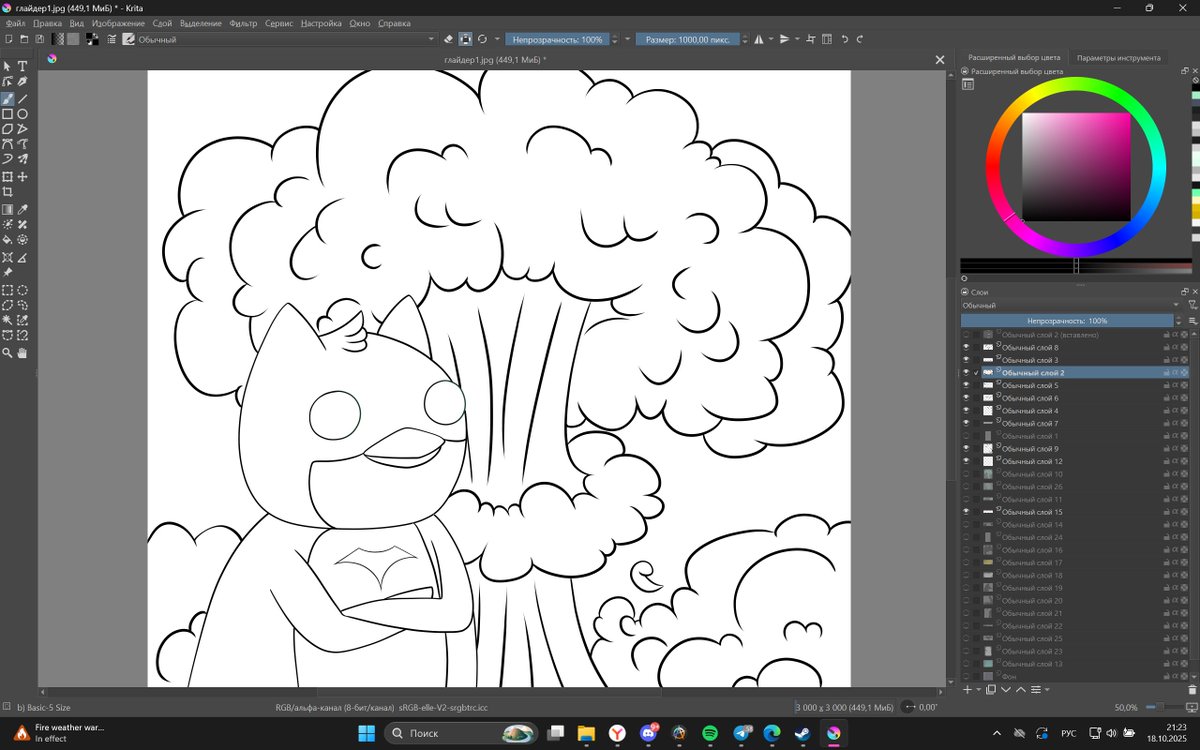This screenshot has width=1200, height=750.
Task: Select the Color Sampler eyedropper tool
Action: click(22, 210)
